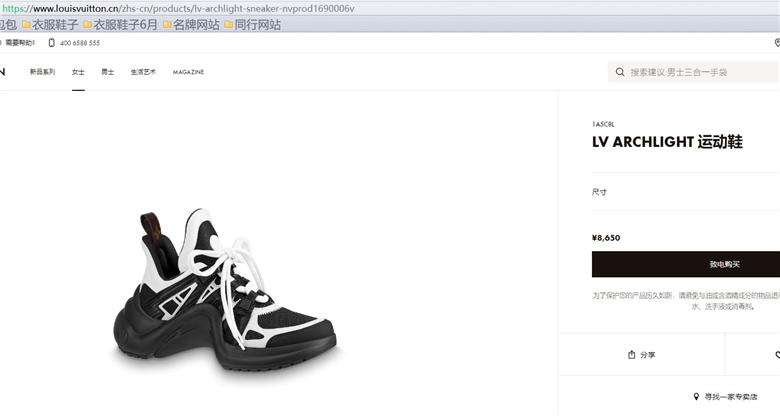
Task: Click the product code 1A5C8L
Action: click(603, 124)
